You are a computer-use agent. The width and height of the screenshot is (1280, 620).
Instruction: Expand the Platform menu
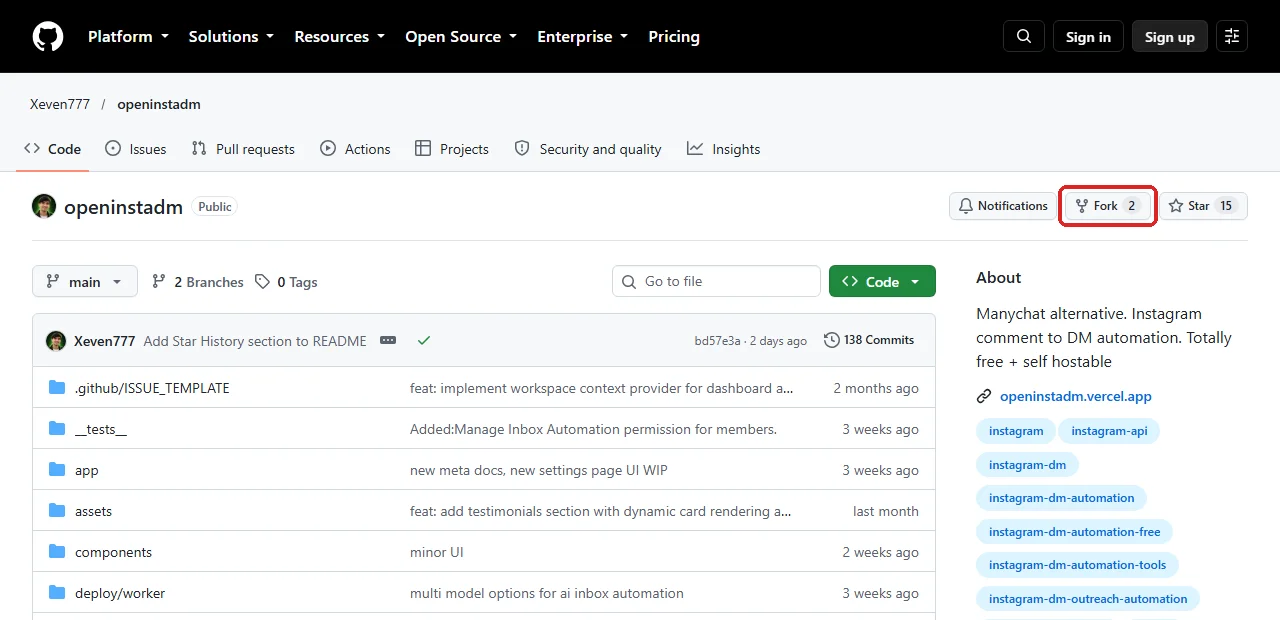point(130,37)
